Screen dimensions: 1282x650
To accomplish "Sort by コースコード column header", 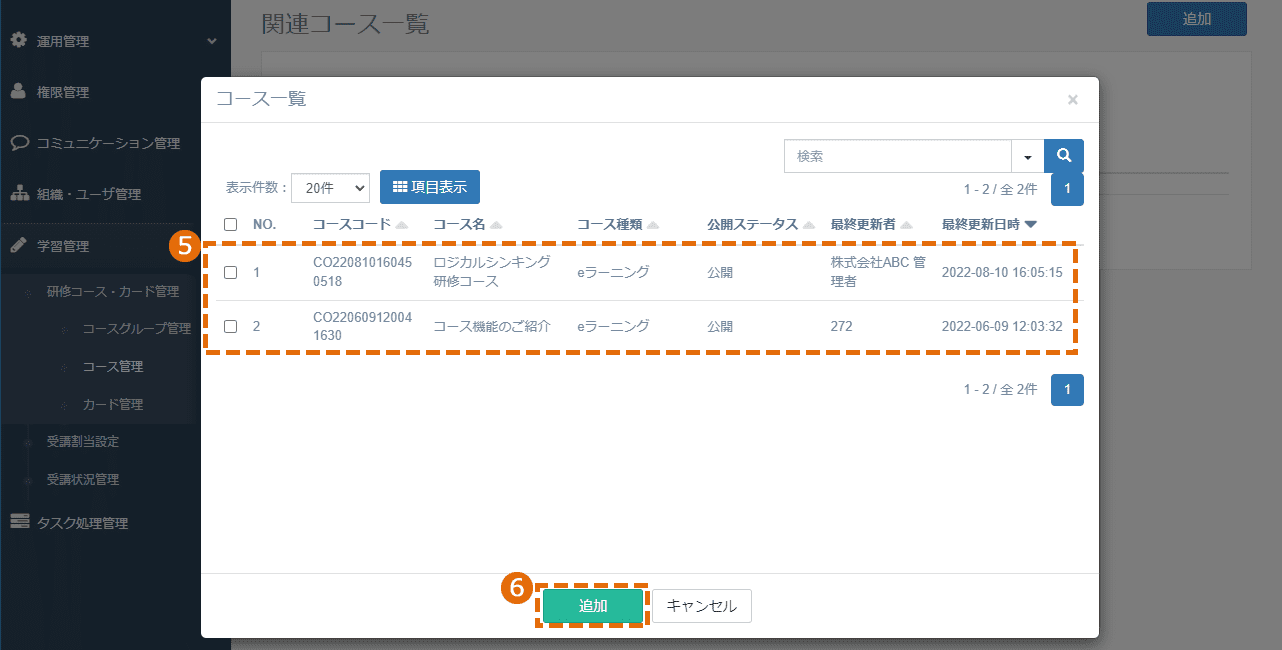I will (x=359, y=225).
